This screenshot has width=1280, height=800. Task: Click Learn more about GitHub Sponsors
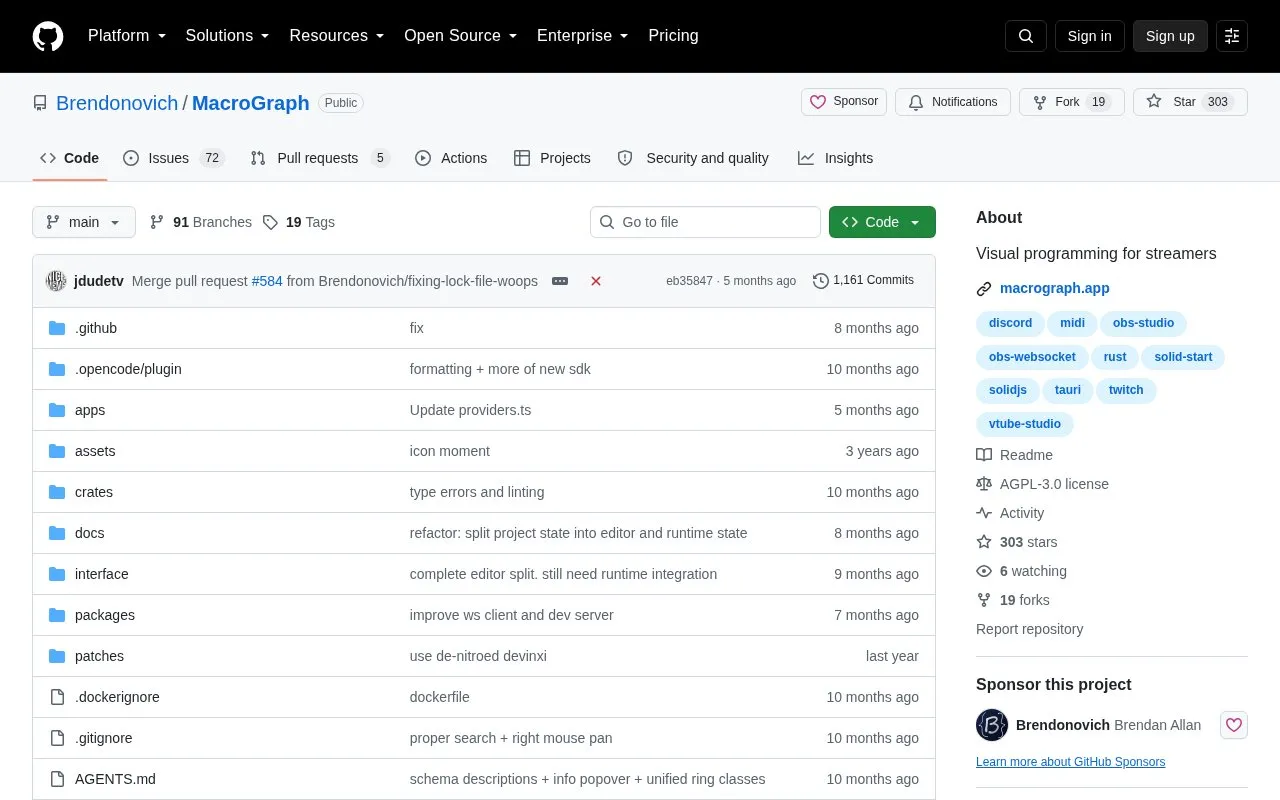1070,762
